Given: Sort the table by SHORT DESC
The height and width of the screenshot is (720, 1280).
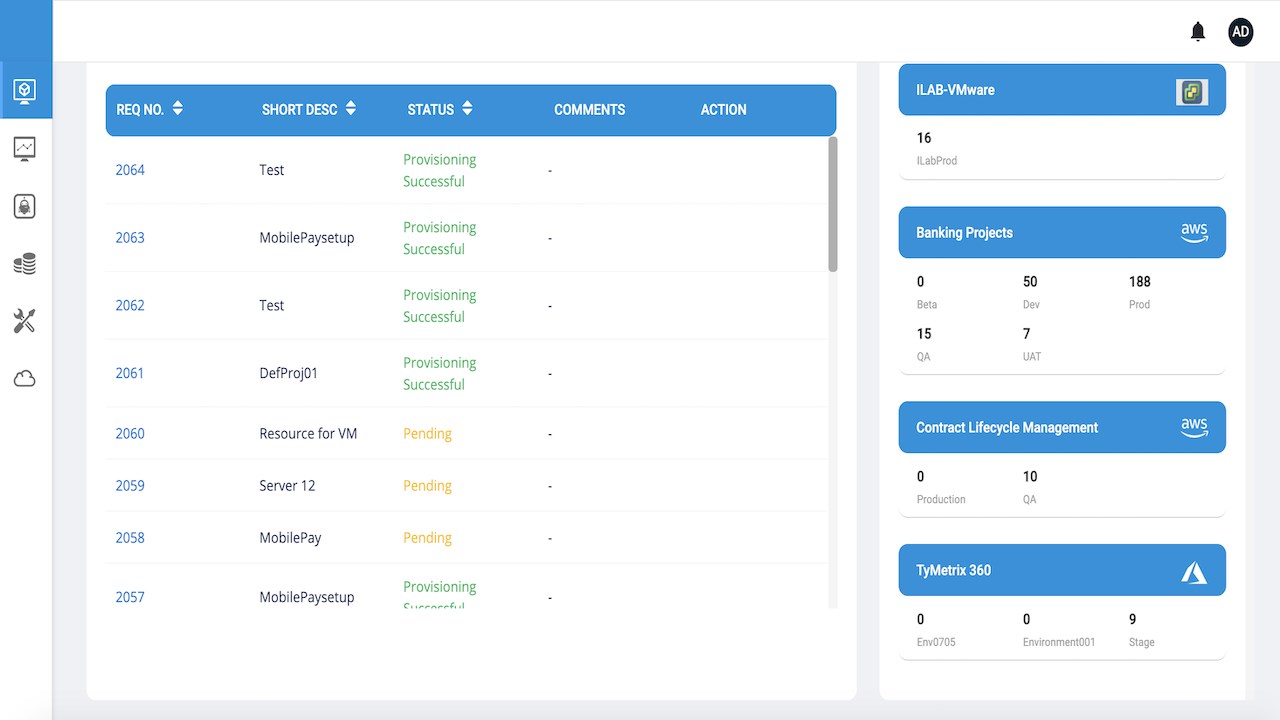Looking at the screenshot, I should coord(351,109).
